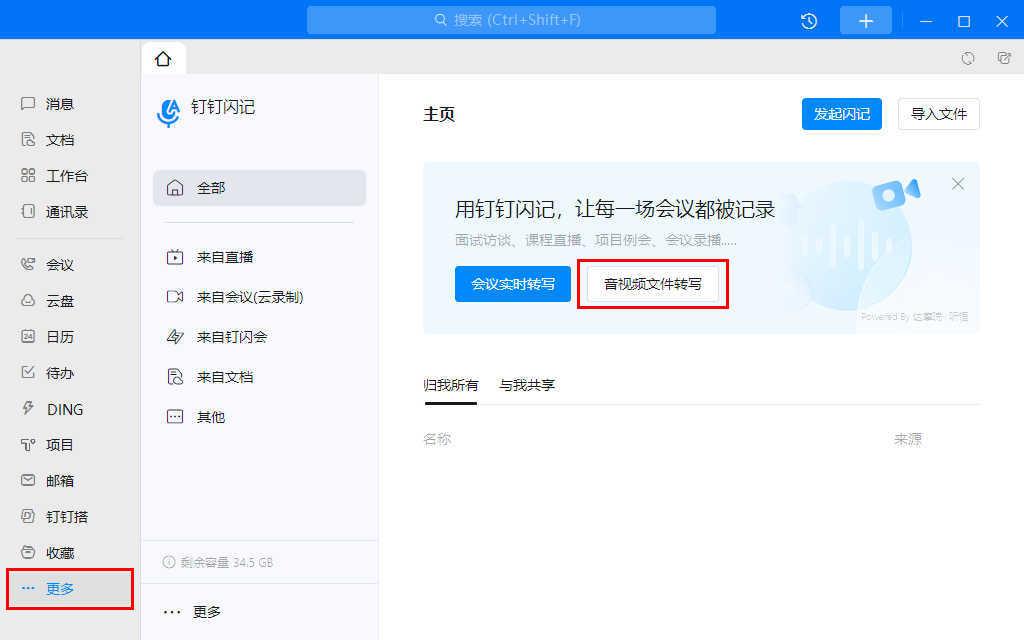Open the 工作台 (Workbench)

(60, 175)
